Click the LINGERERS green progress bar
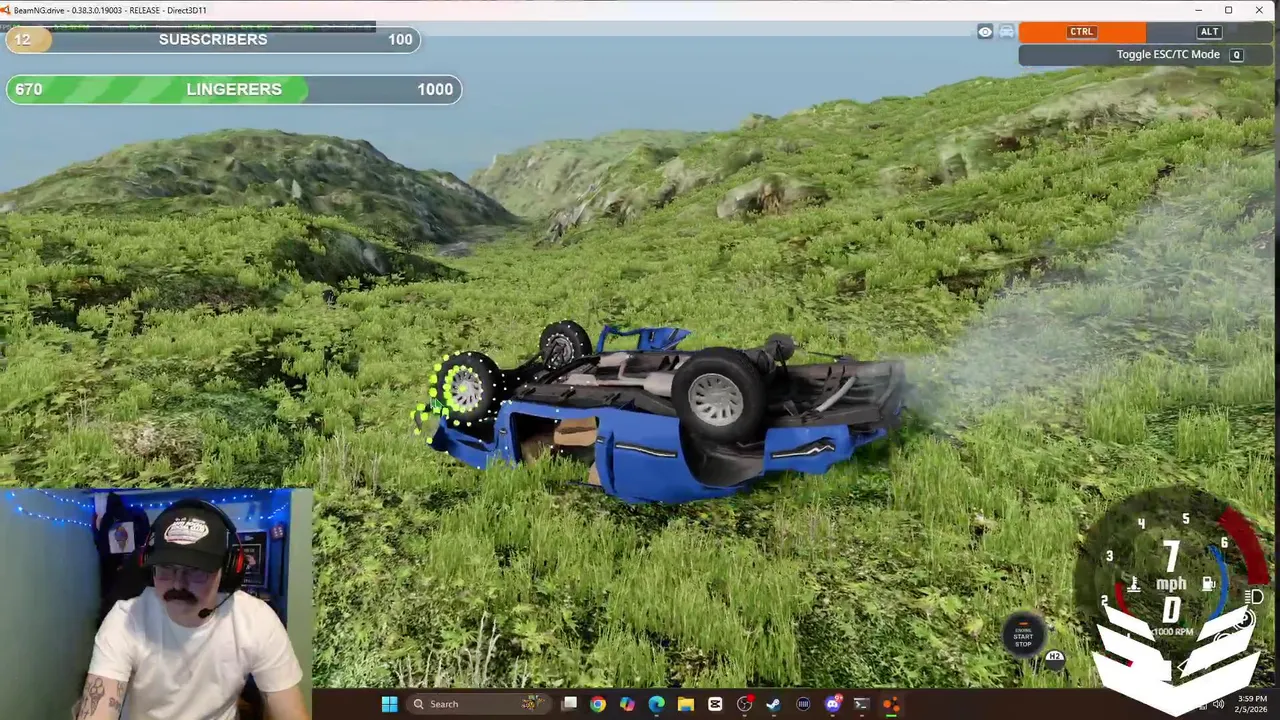 click(x=233, y=89)
